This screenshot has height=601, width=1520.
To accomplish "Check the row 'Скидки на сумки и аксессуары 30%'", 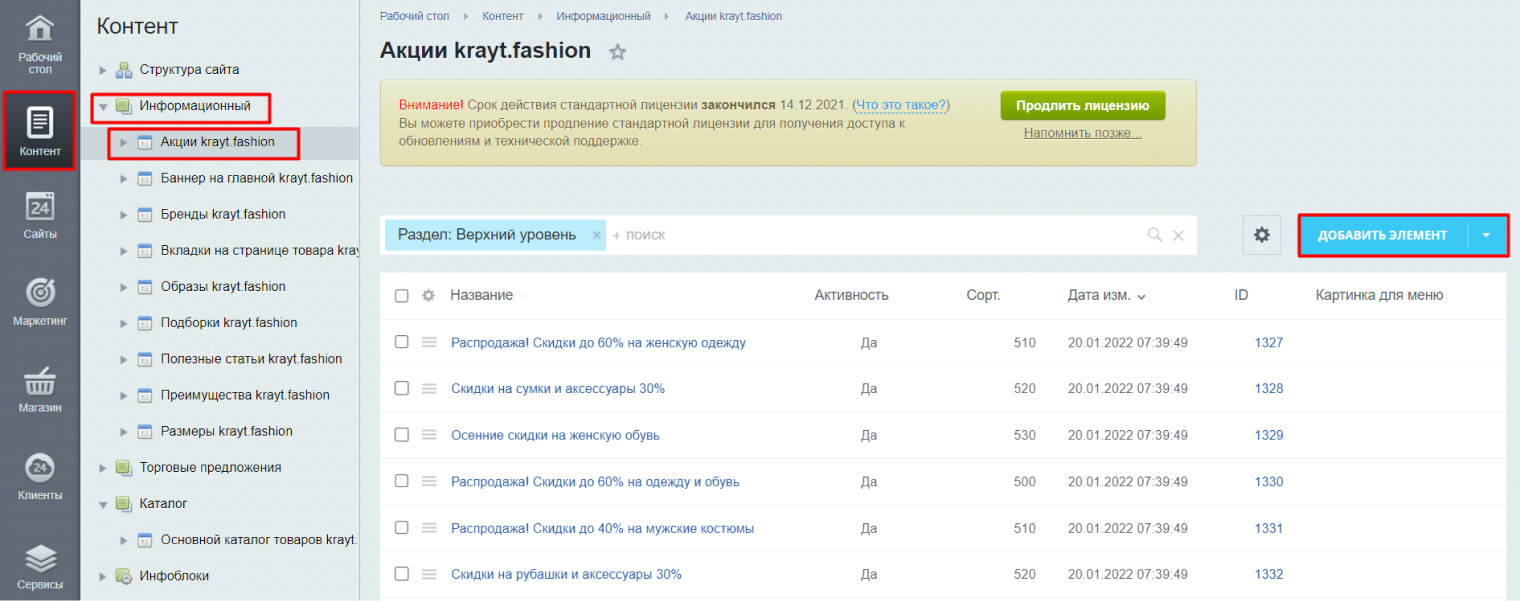I will click(402, 388).
